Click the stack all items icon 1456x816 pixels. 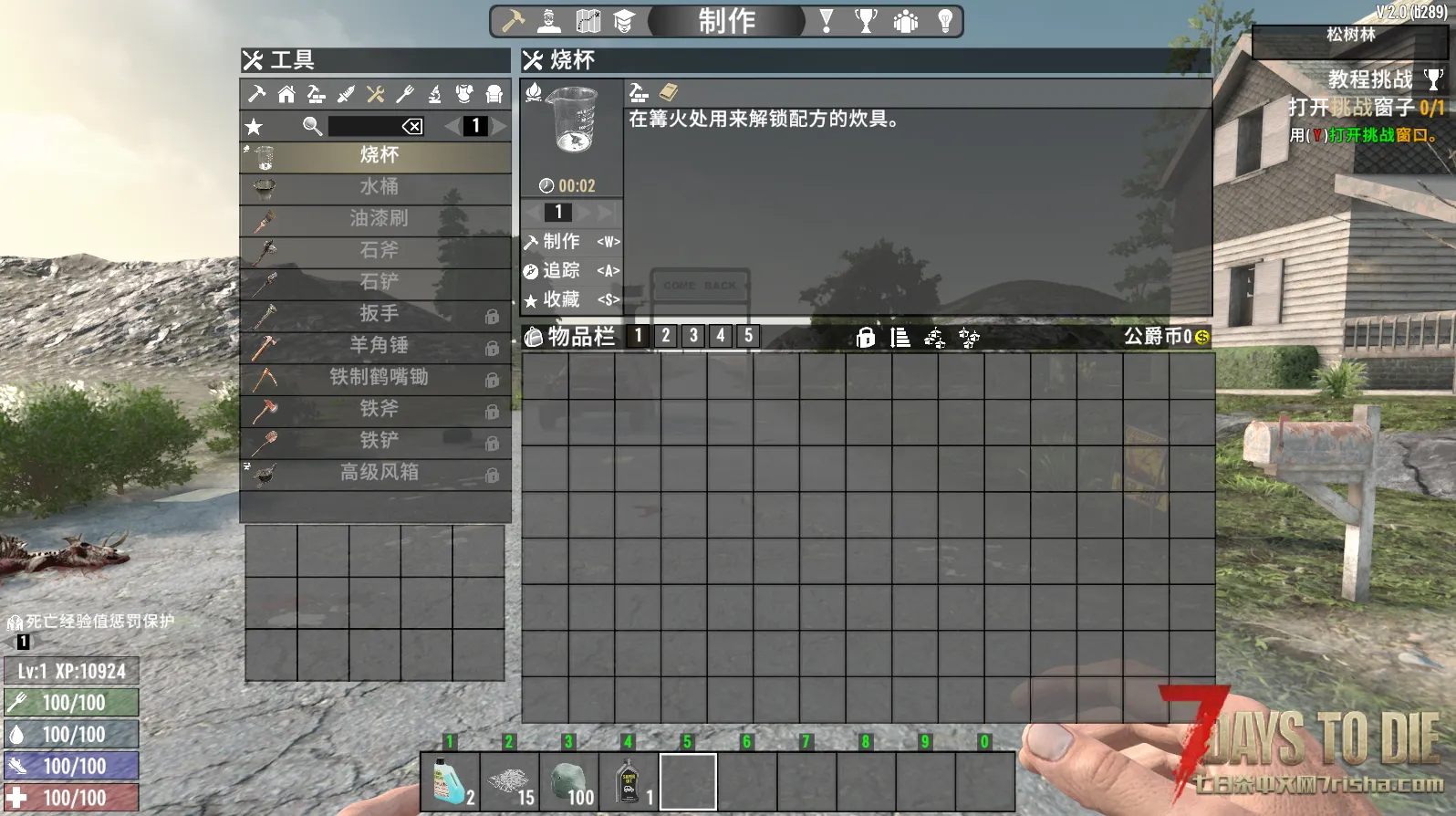pos(935,338)
